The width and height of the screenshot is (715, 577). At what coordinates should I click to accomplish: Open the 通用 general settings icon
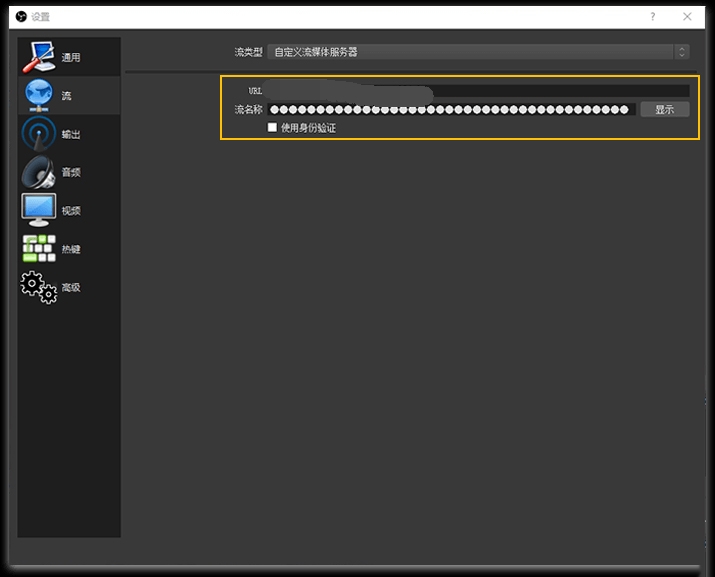(39, 57)
